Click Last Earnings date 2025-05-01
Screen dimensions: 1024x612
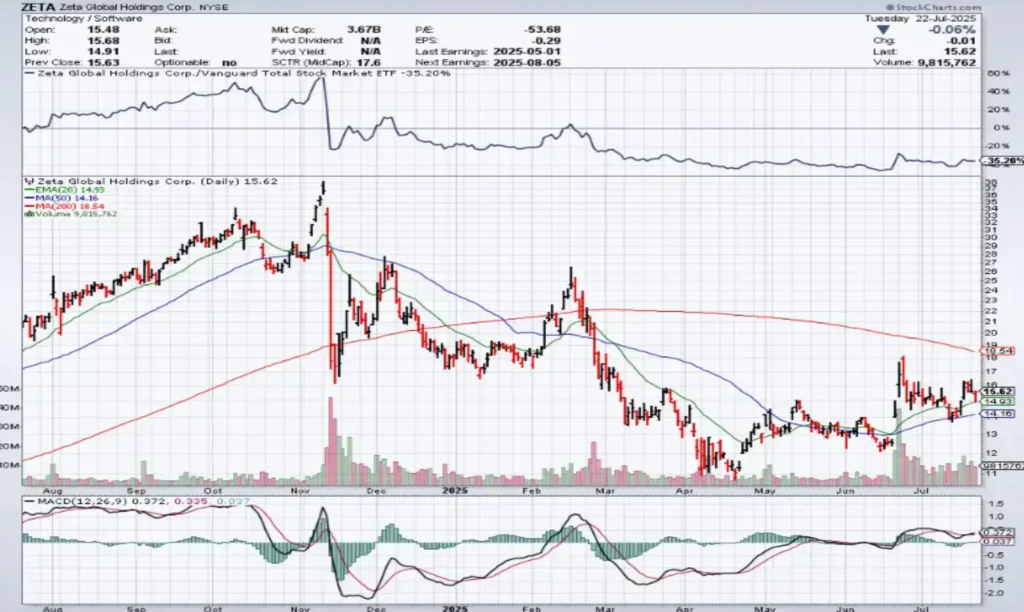click(x=526, y=52)
